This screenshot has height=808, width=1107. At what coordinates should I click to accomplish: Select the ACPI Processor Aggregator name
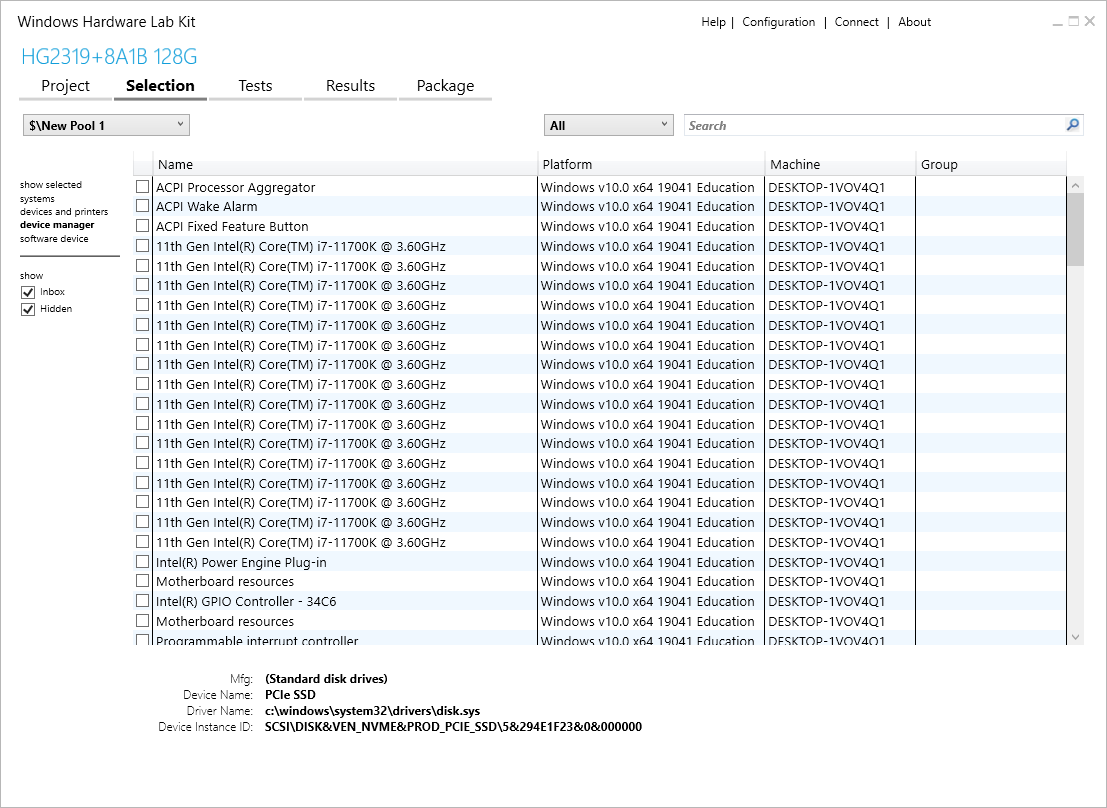click(236, 187)
